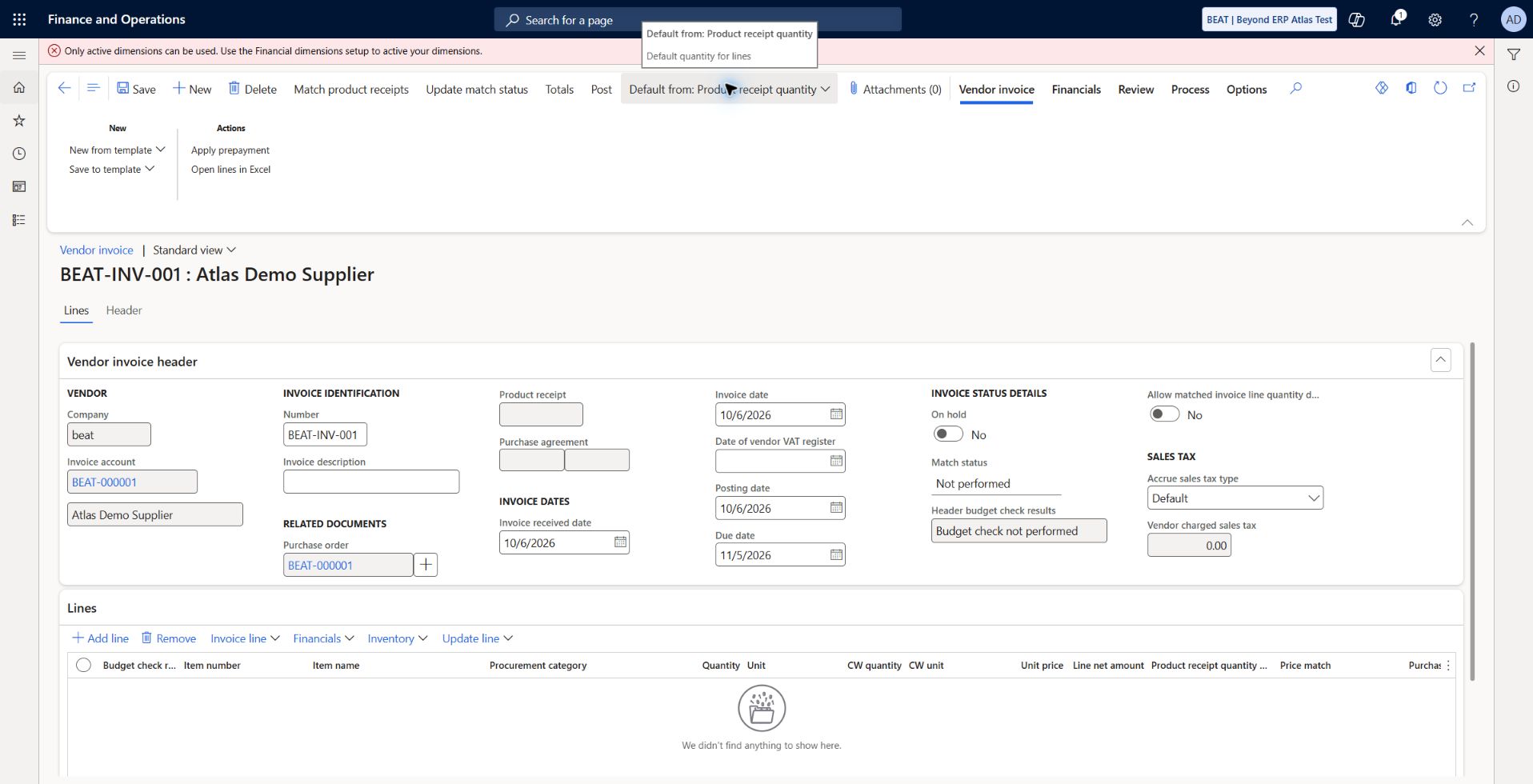
Task: Open page in new window icon
Action: [1470, 88]
